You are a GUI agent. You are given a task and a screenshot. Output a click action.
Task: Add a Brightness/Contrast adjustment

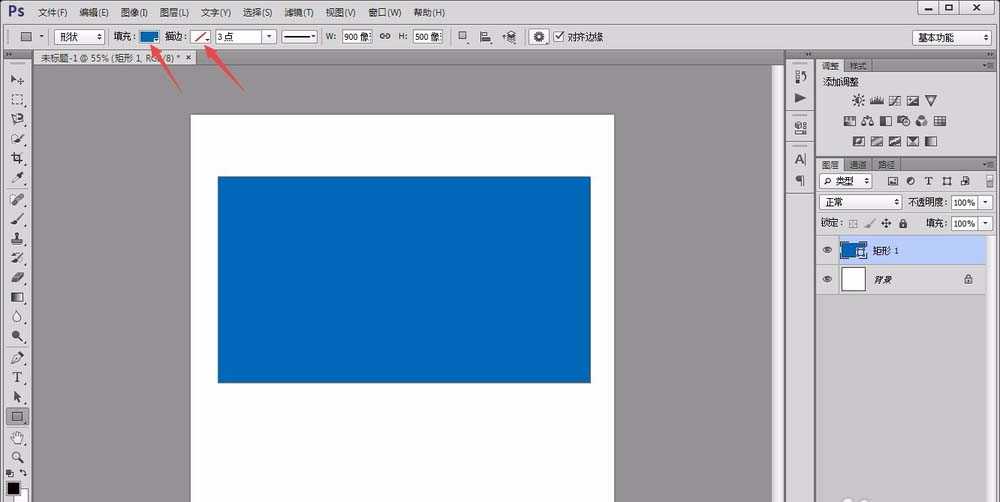[858, 101]
